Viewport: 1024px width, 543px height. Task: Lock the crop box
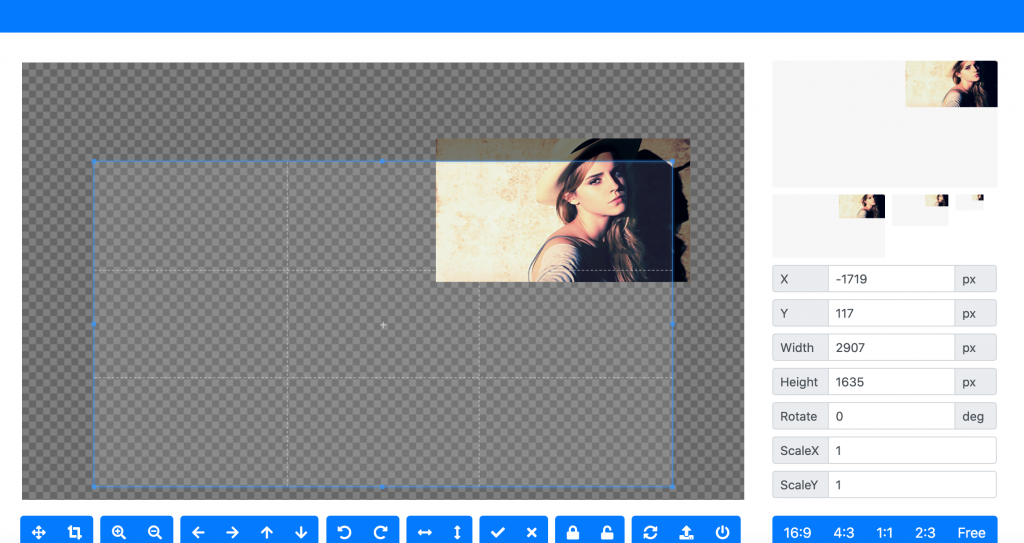coord(572,532)
